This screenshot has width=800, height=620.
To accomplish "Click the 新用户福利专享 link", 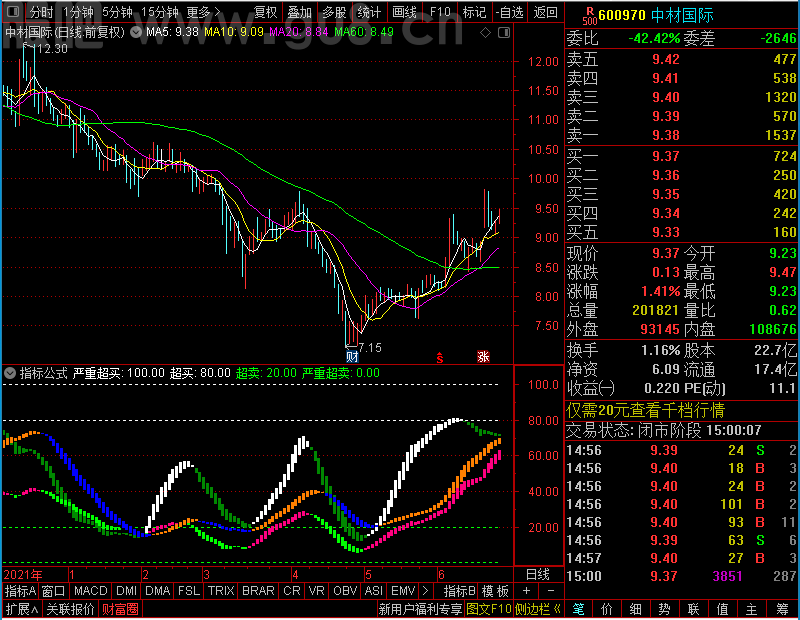I will tap(420, 609).
